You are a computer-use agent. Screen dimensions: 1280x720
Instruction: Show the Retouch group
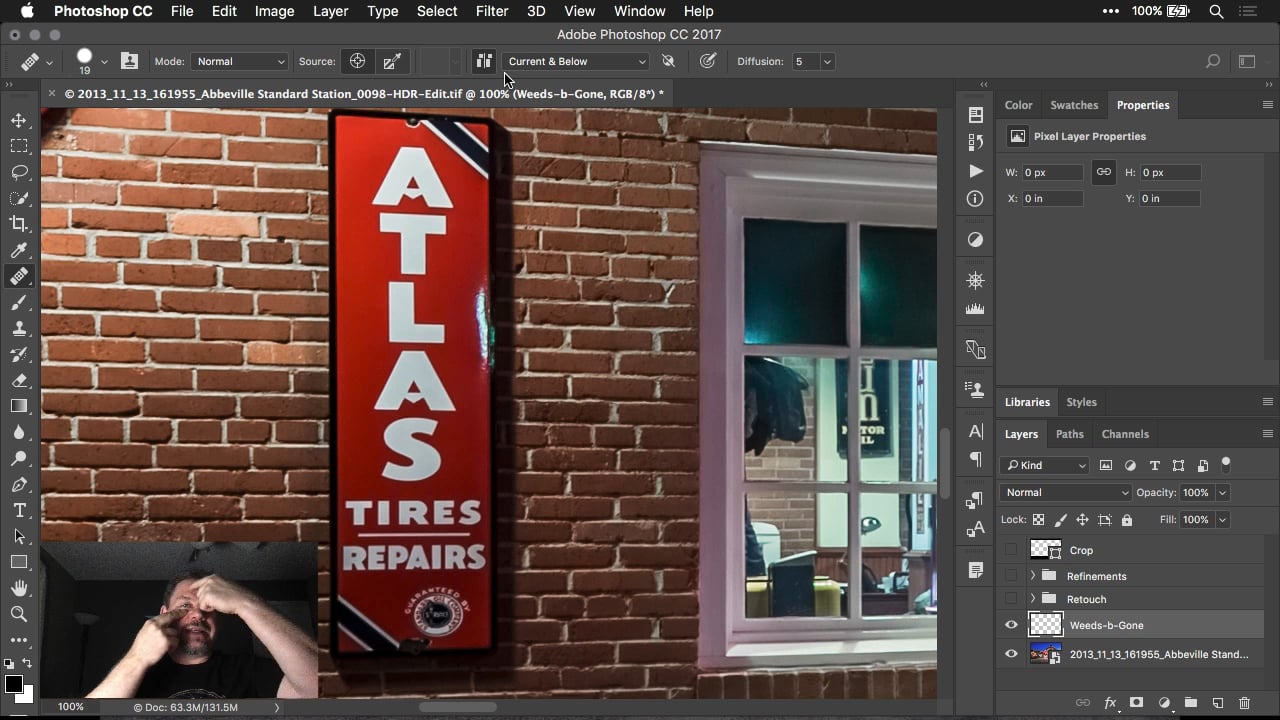tap(1011, 599)
